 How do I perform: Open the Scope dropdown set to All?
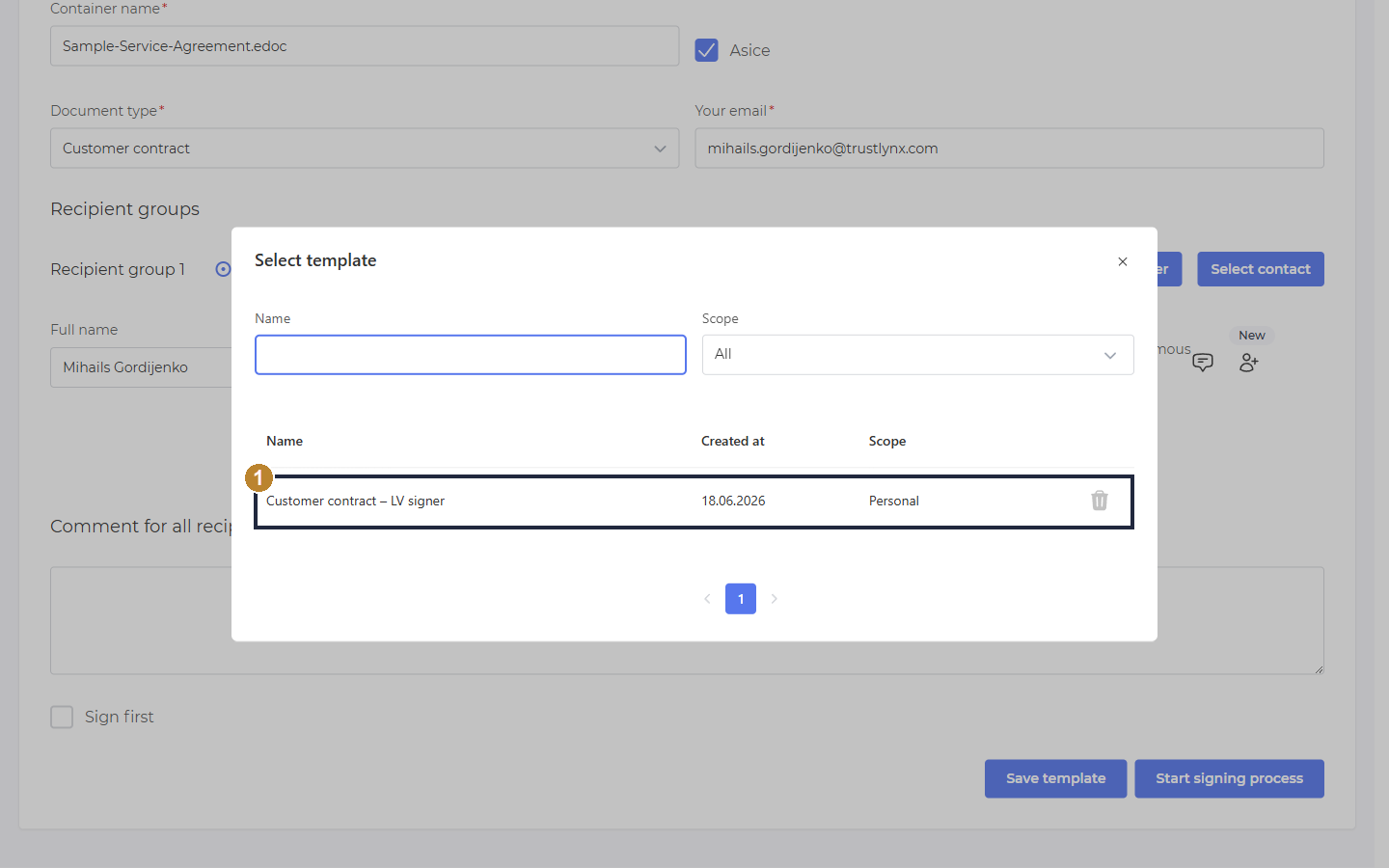pos(917,355)
